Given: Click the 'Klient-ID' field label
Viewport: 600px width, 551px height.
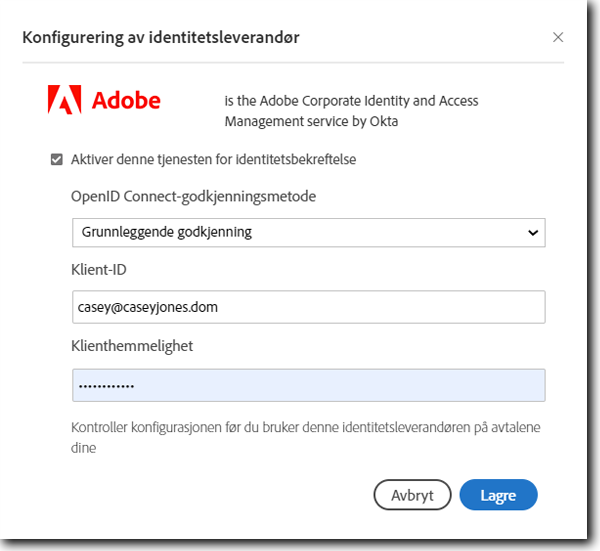Looking at the screenshot, I should pyautogui.click(x=99, y=270).
